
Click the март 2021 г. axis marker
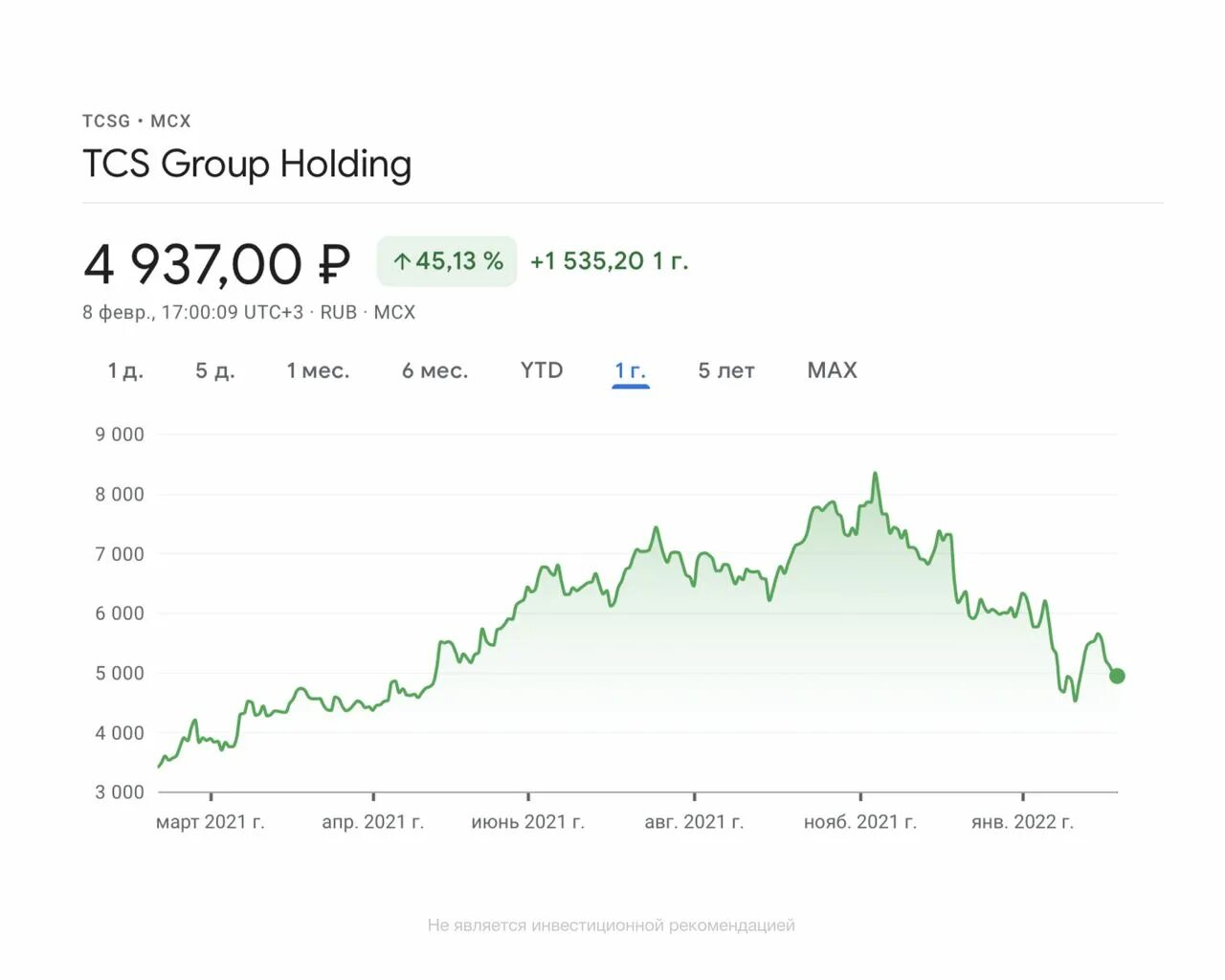(211, 822)
